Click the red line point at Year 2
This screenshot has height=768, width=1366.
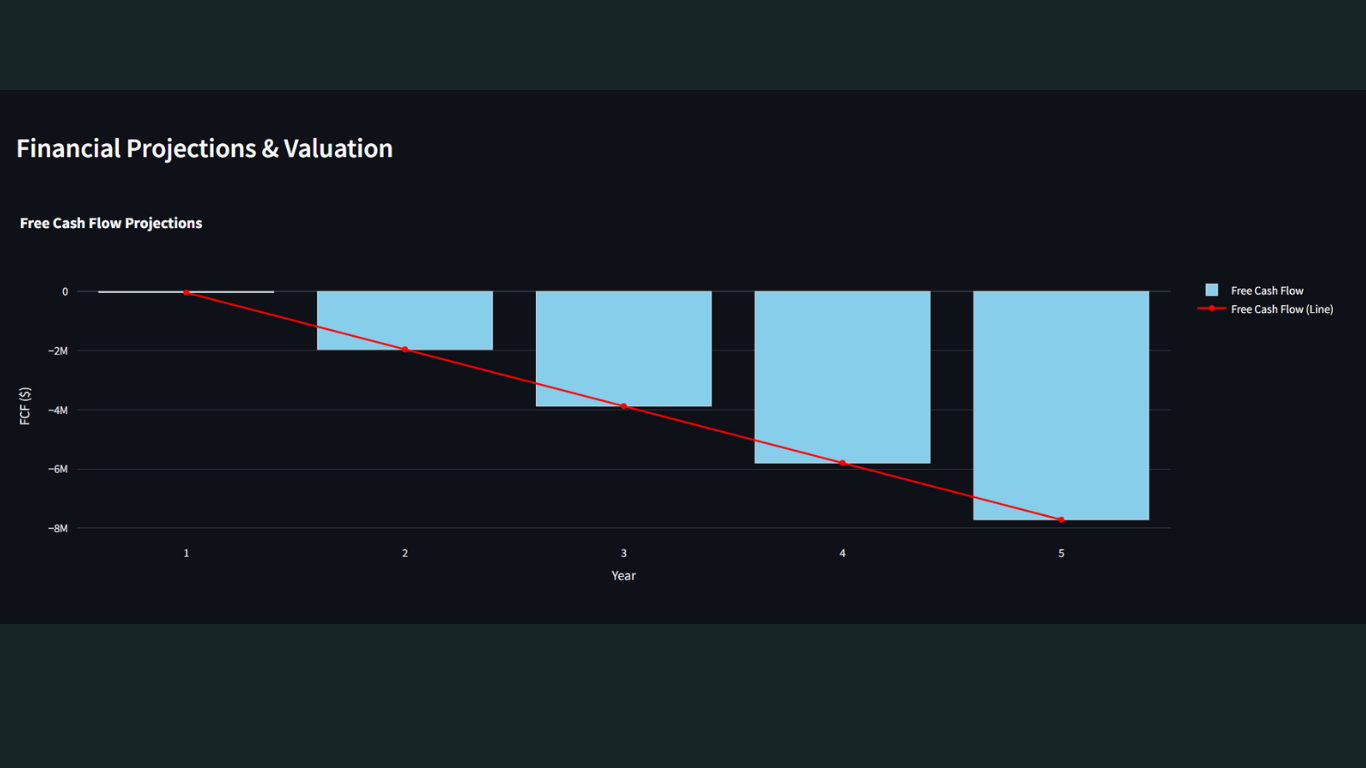[405, 349]
